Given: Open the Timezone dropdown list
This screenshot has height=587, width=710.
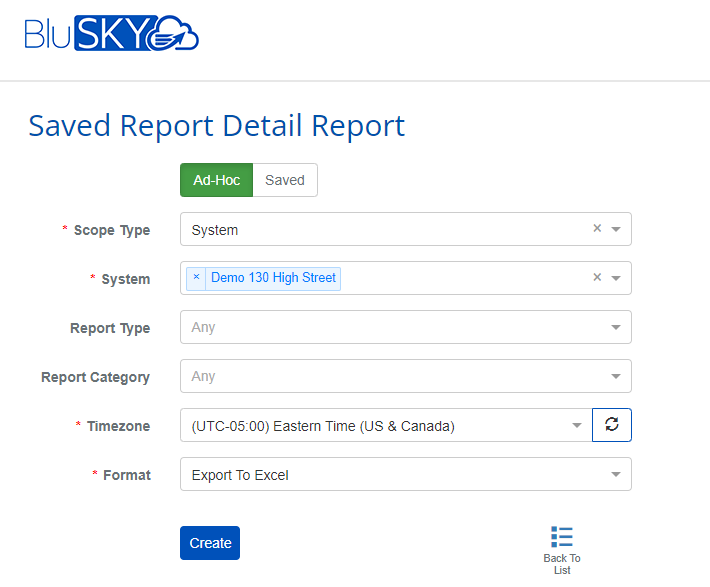Looking at the screenshot, I should [385, 425].
